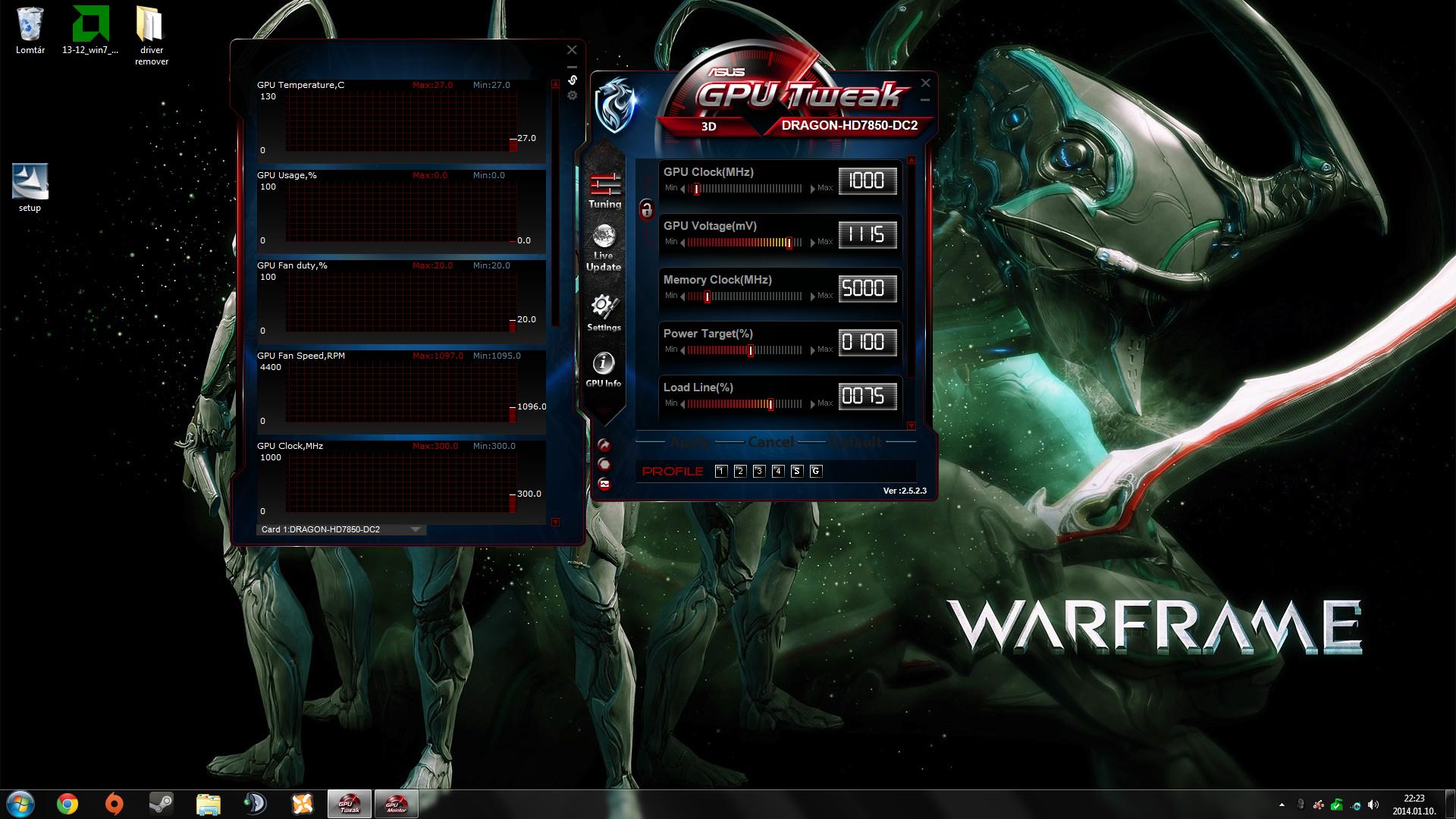Edit the GPU Clock value 1000
The image size is (1456, 819).
point(868,180)
